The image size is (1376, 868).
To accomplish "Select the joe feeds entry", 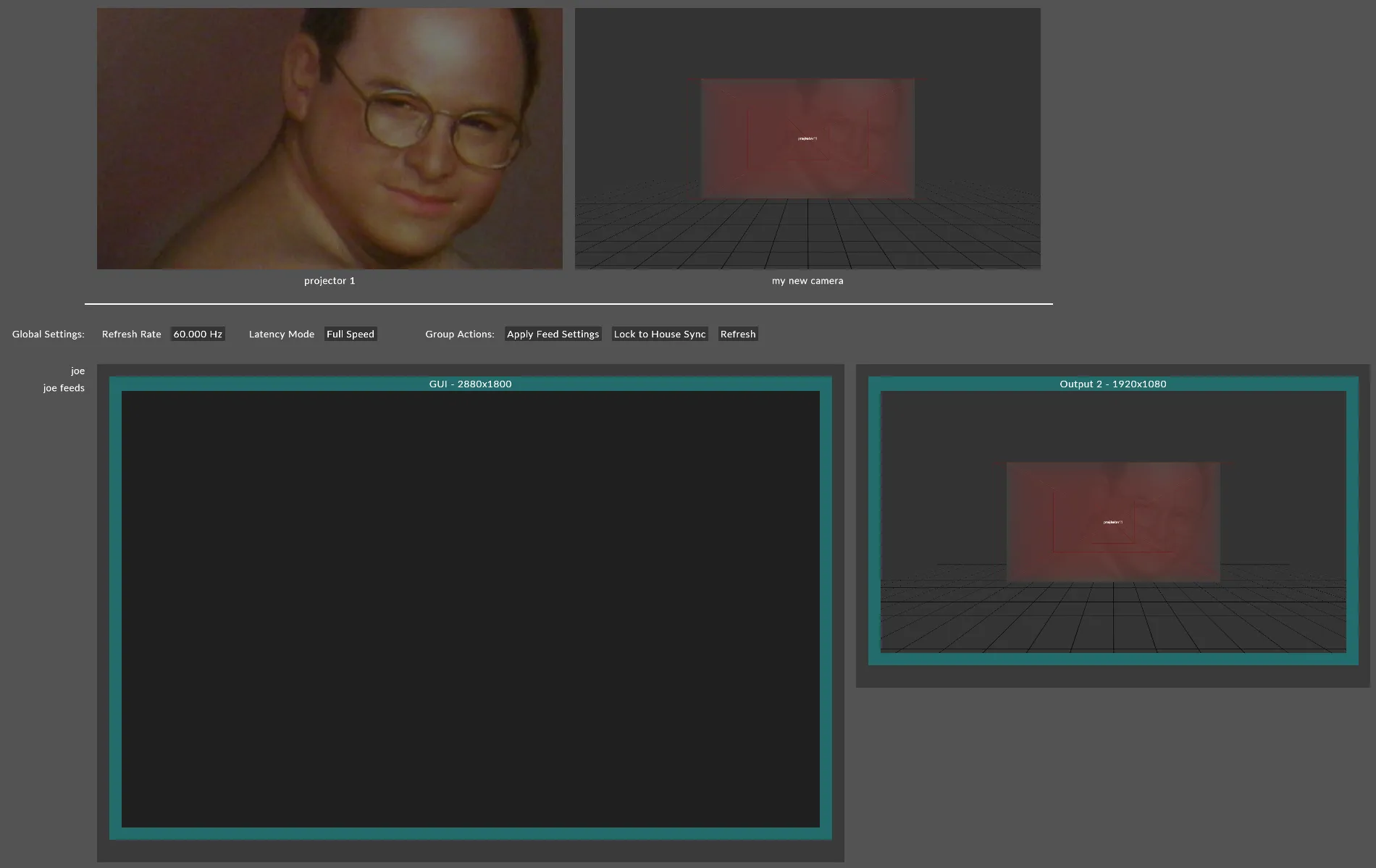I will [x=64, y=387].
